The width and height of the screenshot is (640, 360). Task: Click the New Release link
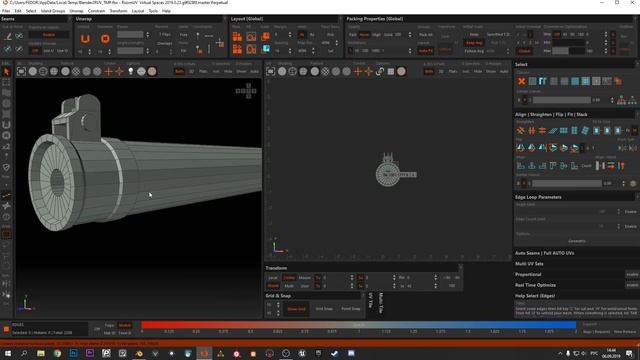pyautogui.click(x=625, y=332)
